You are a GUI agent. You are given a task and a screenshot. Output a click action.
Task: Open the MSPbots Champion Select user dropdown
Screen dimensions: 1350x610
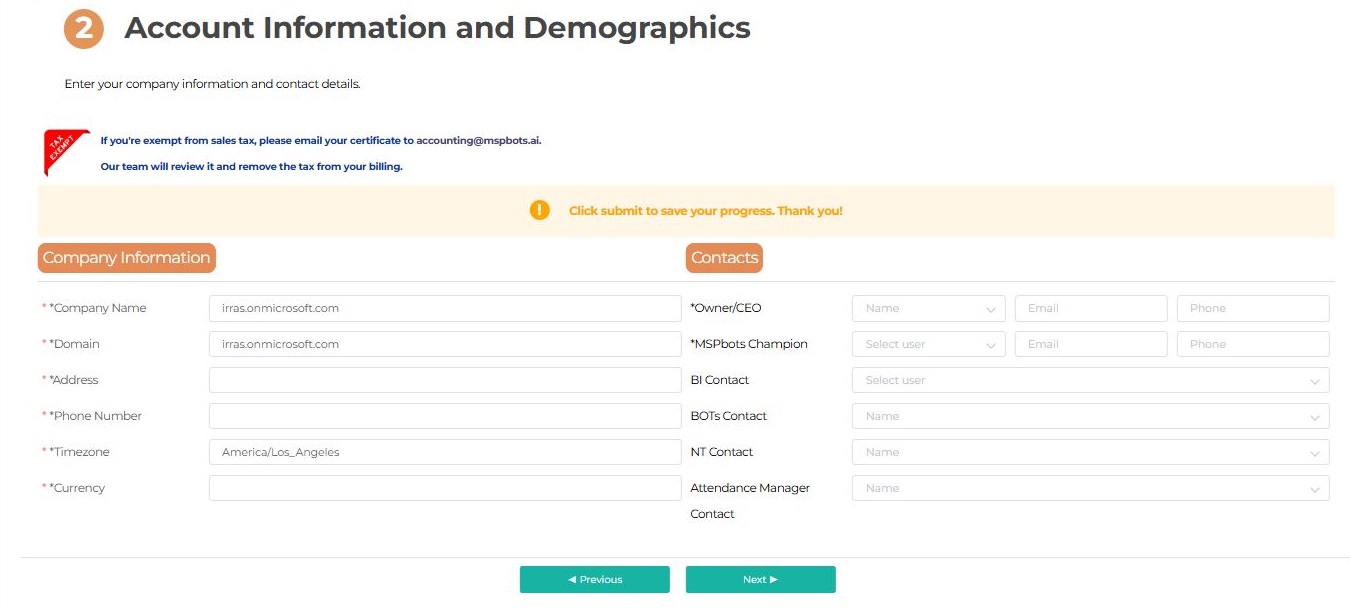(928, 344)
